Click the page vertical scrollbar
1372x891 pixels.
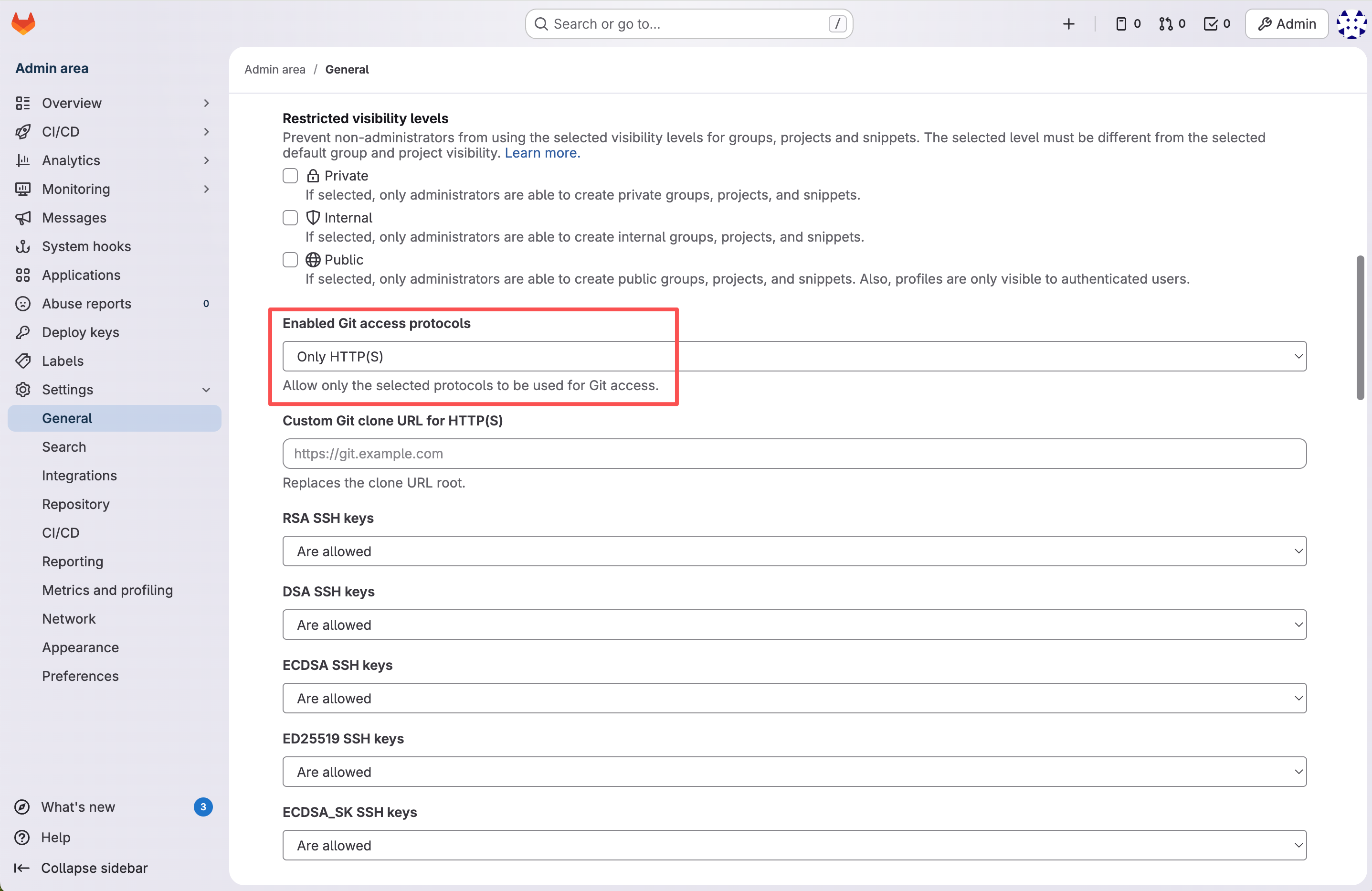coord(1360,328)
